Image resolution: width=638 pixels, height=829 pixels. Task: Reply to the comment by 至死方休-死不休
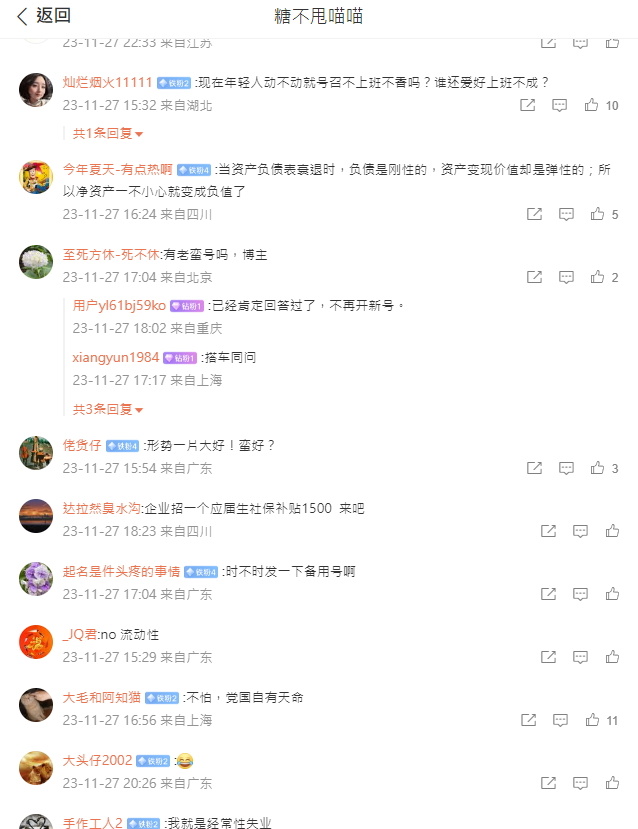tap(566, 277)
